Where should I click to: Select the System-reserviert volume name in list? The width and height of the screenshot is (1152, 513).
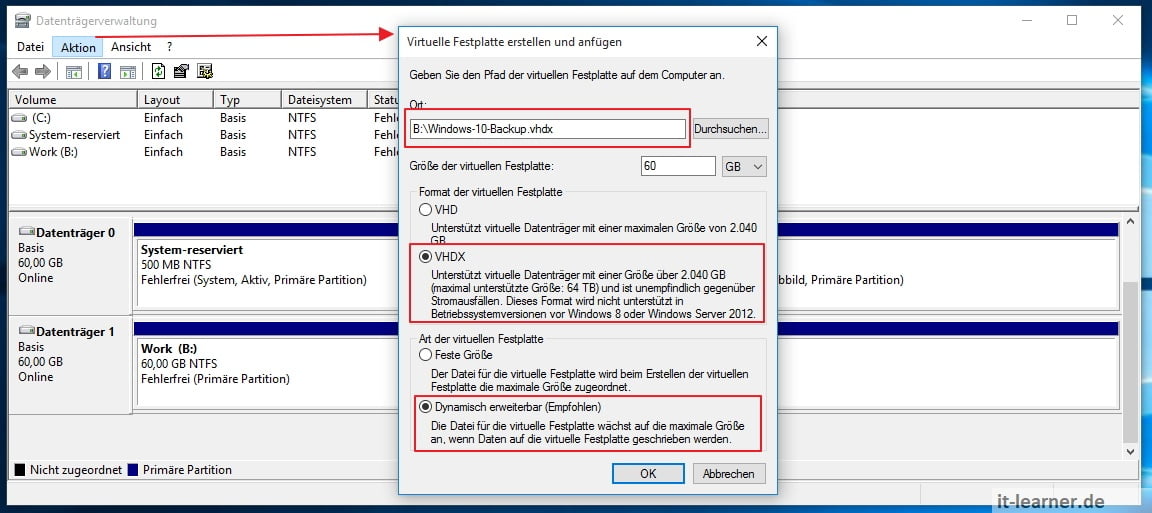[x=74, y=135]
